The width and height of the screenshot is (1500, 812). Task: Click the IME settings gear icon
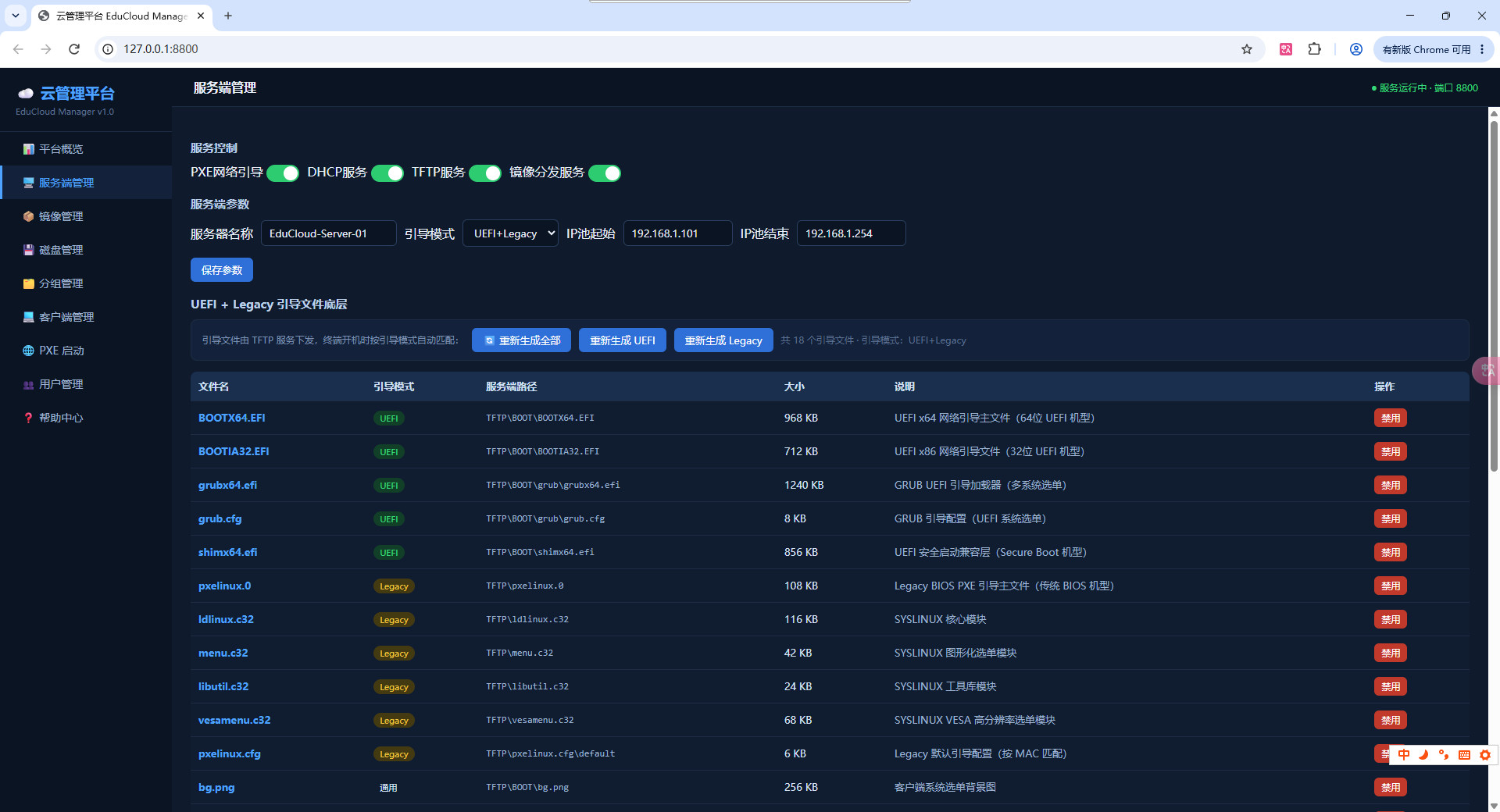pos(1485,755)
